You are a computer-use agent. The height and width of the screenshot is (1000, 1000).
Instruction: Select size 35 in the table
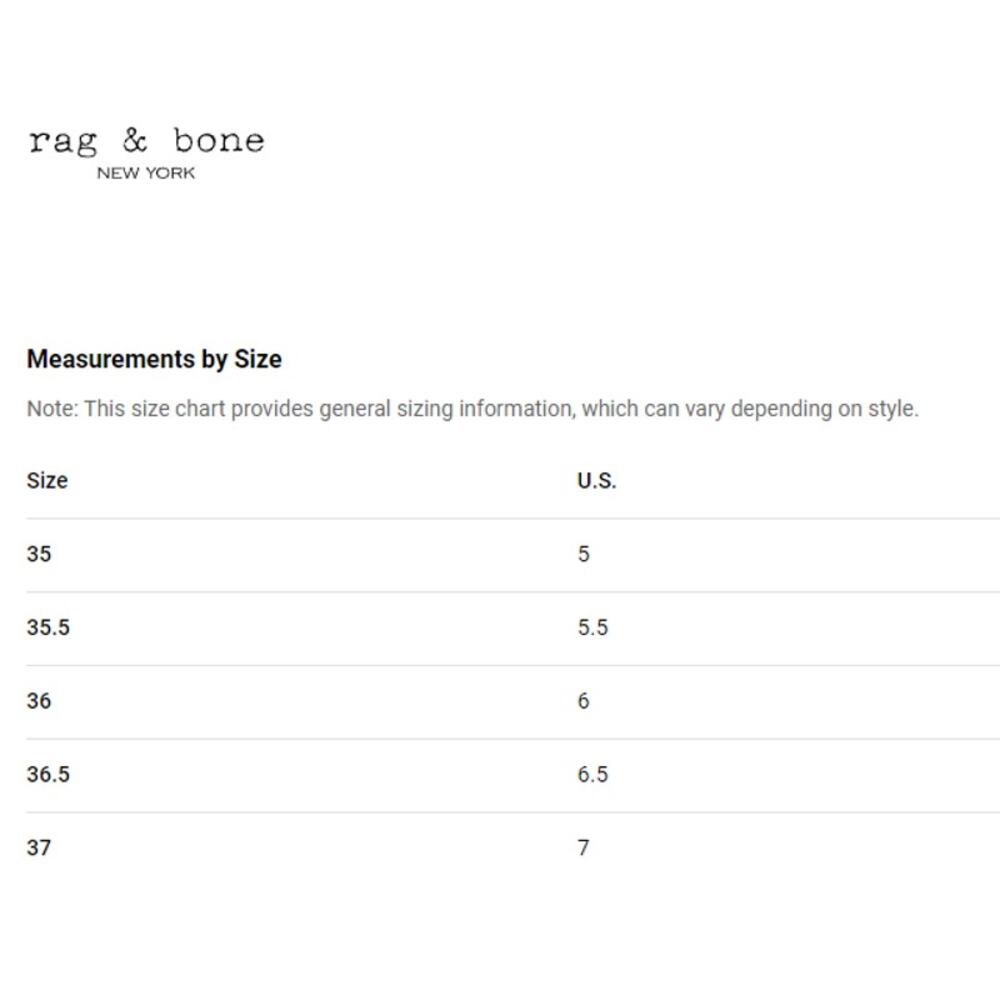[39, 554]
